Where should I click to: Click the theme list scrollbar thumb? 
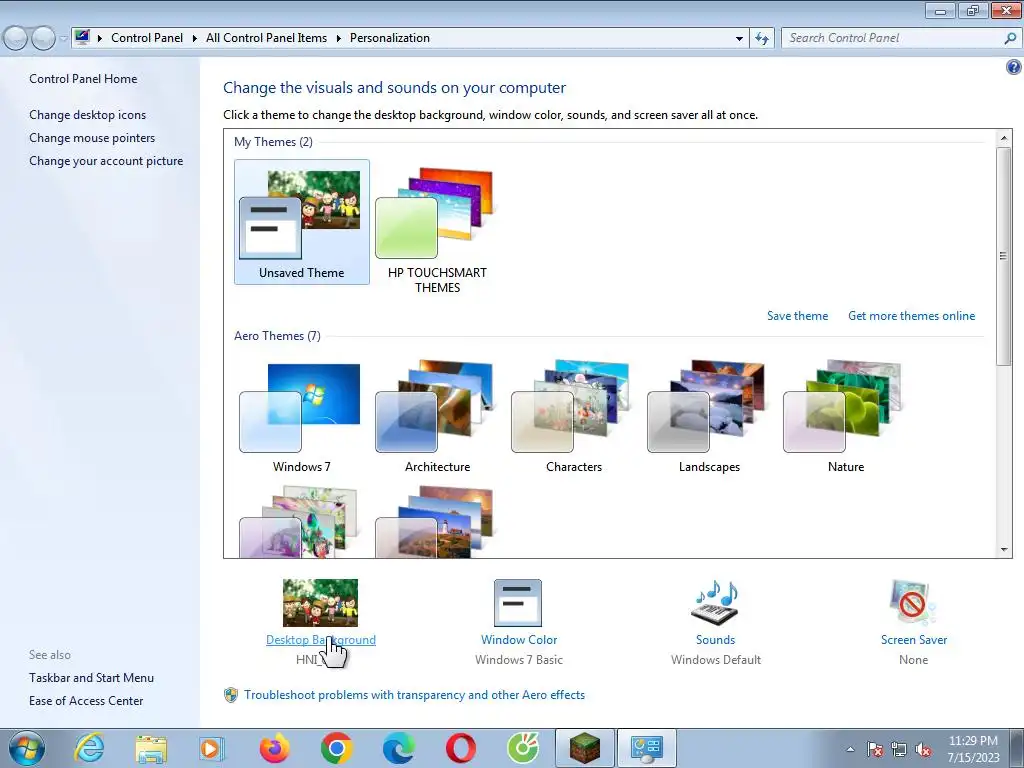(x=1004, y=256)
